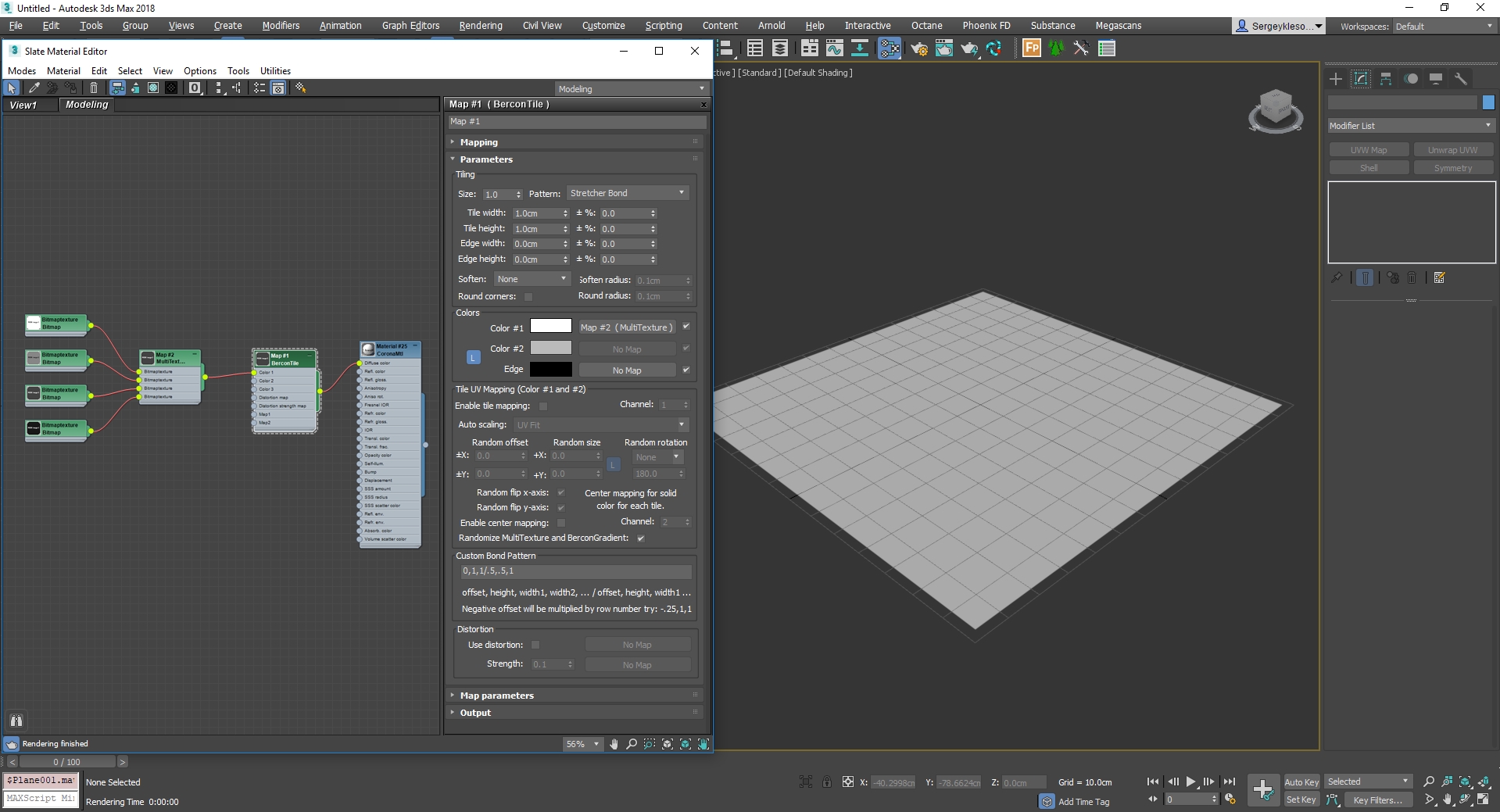The image size is (1500, 812).
Task: Toggle the Edge map enable checkbox
Action: click(686, 370)
